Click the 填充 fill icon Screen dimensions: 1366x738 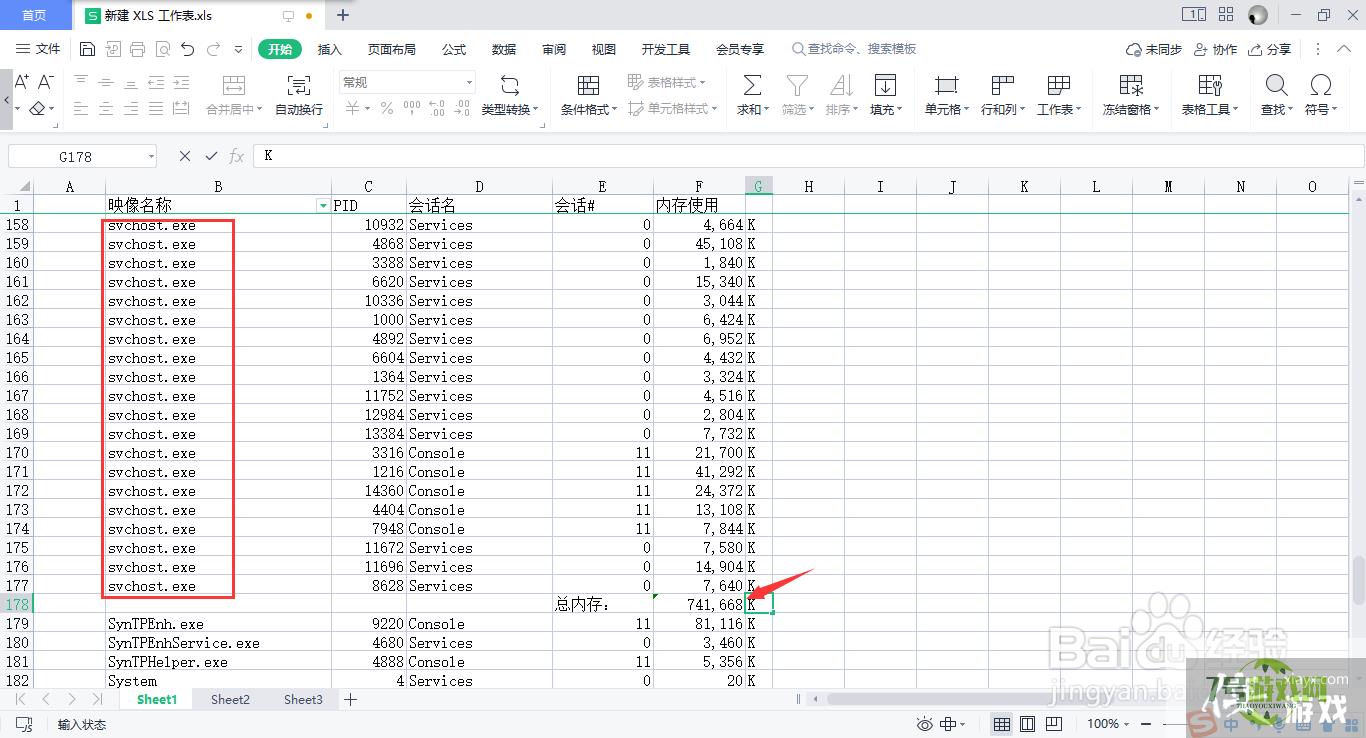coord(884,85)
